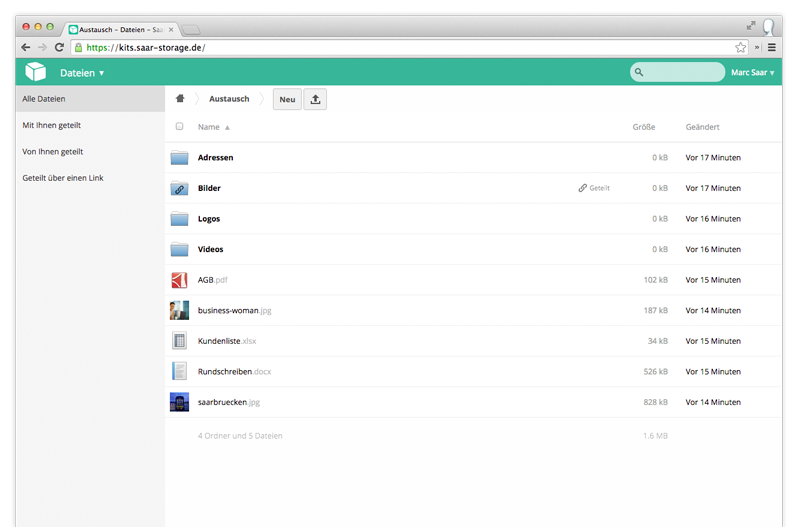800x527 pixels.
Task: Open the Chrome hamburger menu
Action: tap(772, 47)
